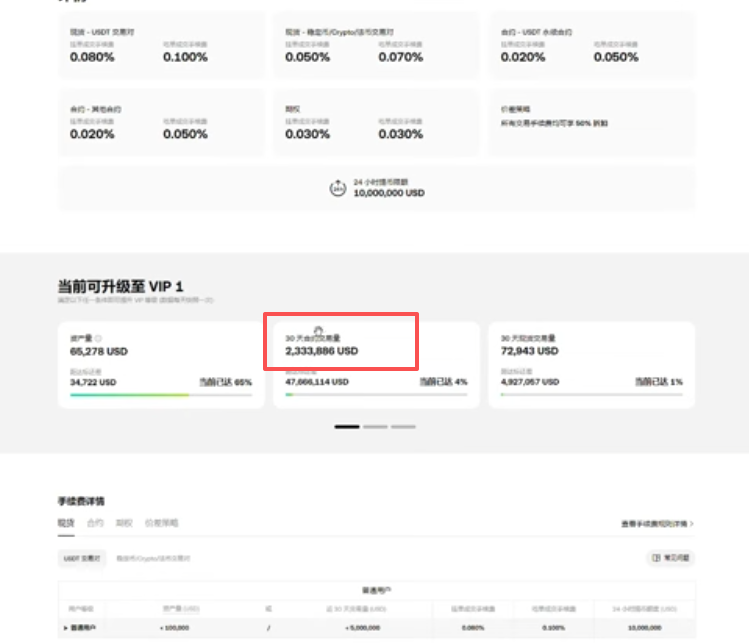Click the 10,000,000 cell in the fee table row
This screenshot has width=749, height=644.
pos(645,628)
